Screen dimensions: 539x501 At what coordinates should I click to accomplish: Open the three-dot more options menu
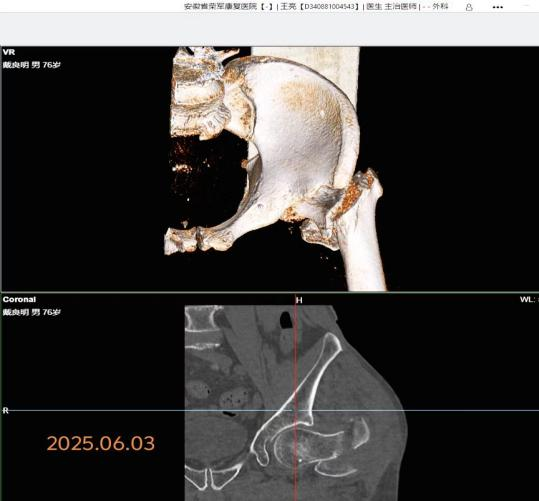point(497,7)
